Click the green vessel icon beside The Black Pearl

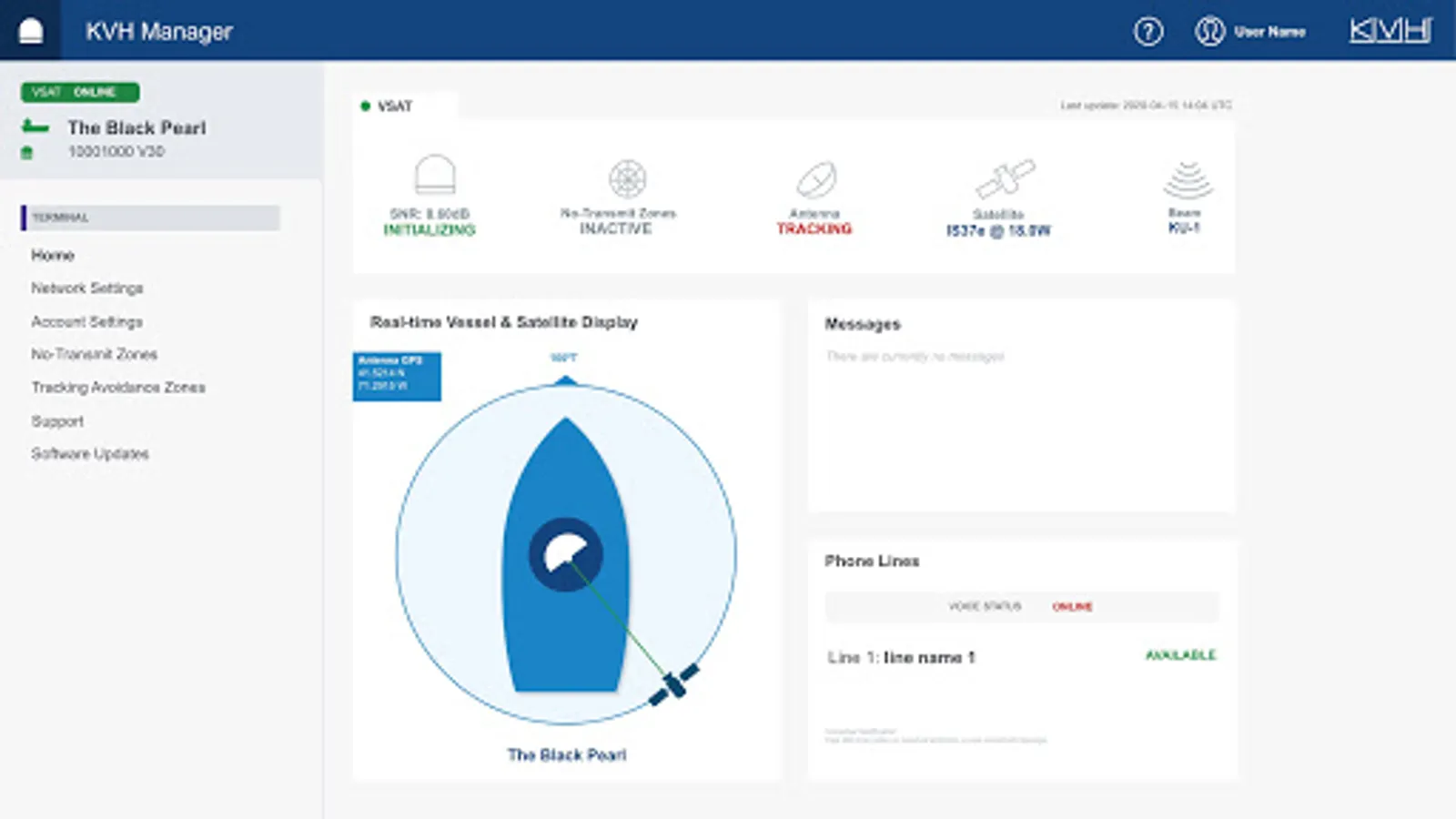[35, 126]
